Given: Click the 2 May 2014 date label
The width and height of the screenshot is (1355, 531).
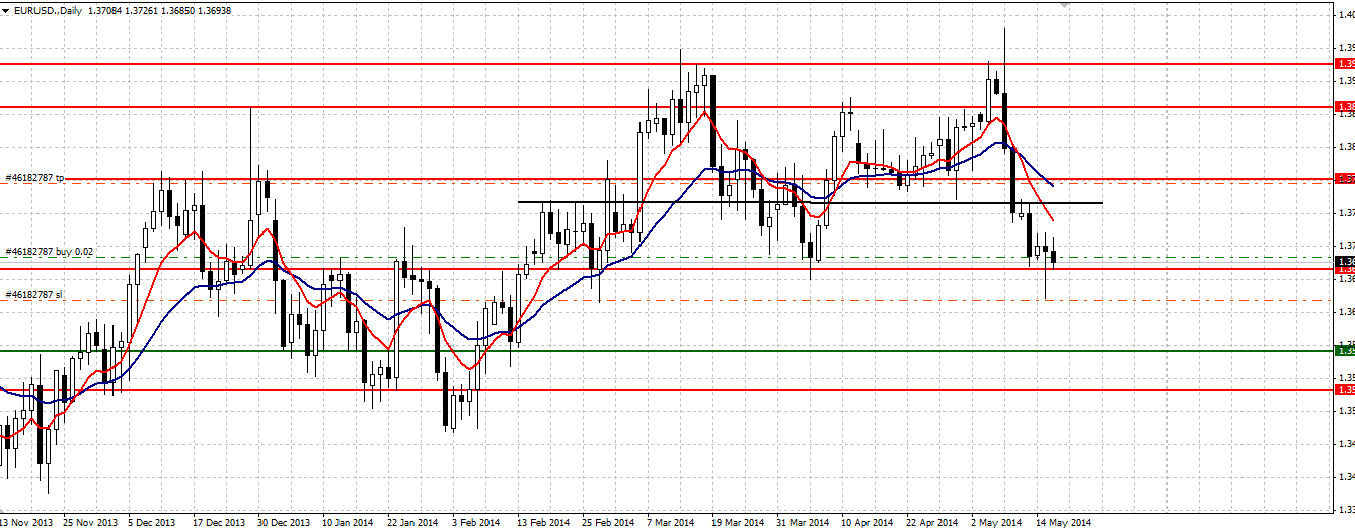Looking at the screenshot, I should (x=995, y=522).
